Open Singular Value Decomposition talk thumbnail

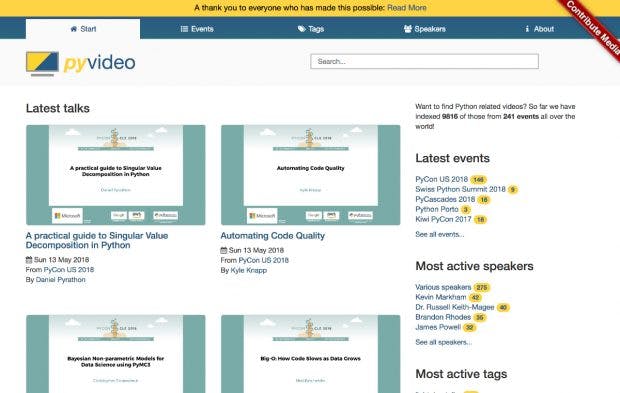(116, 175)
